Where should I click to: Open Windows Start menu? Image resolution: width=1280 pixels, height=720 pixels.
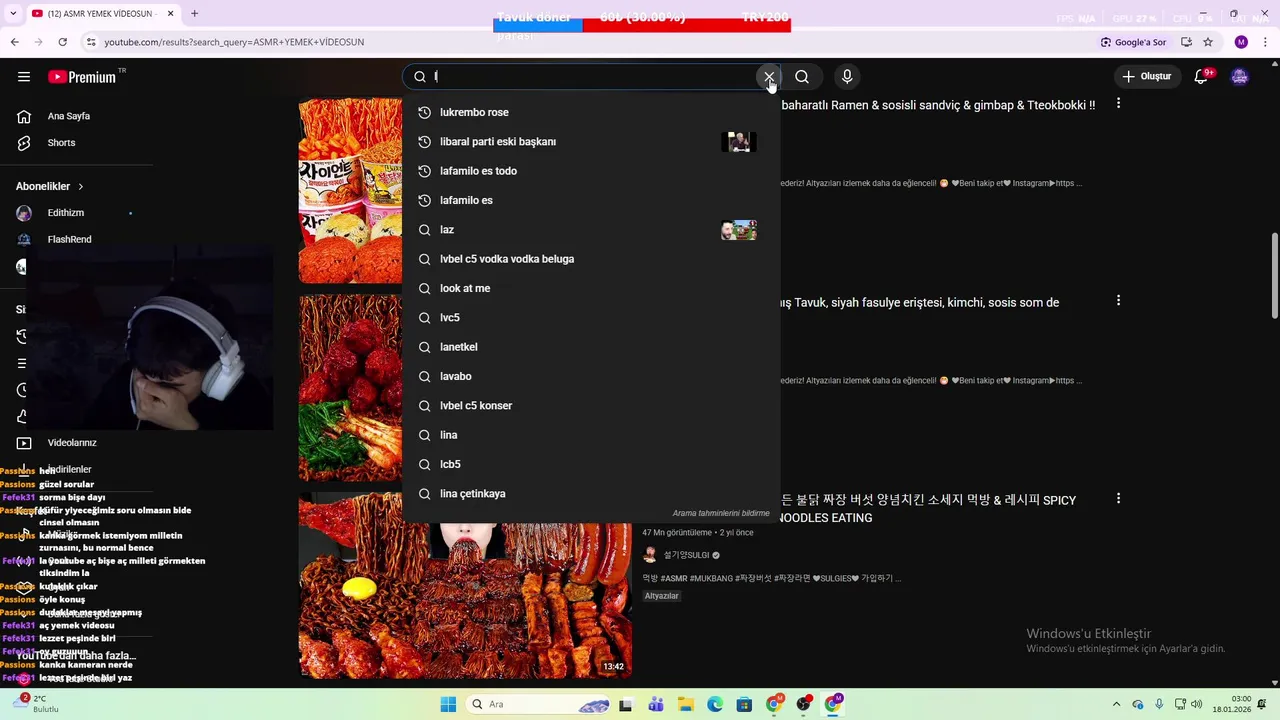coord(448,704)
